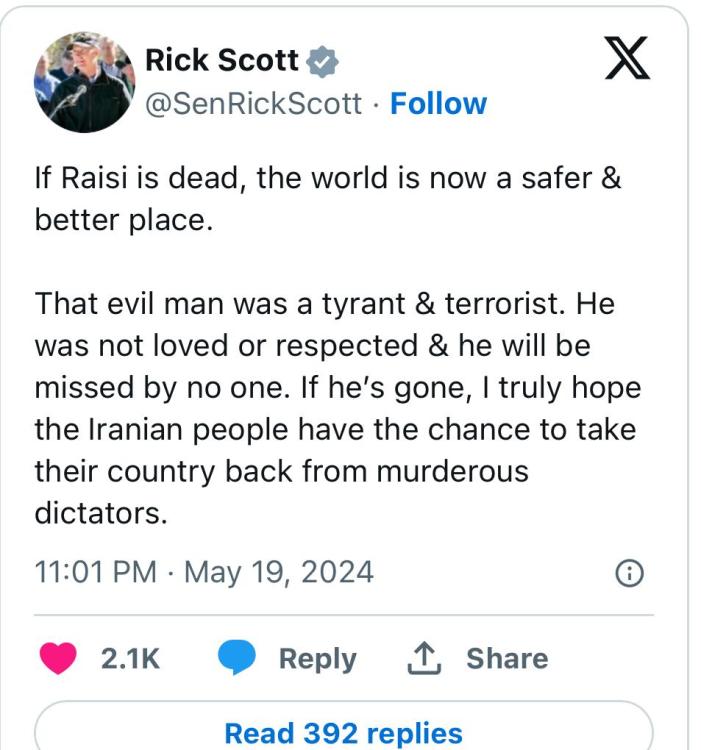
Task: Open Rick Scott's profile picture
Action: (84, 81)
